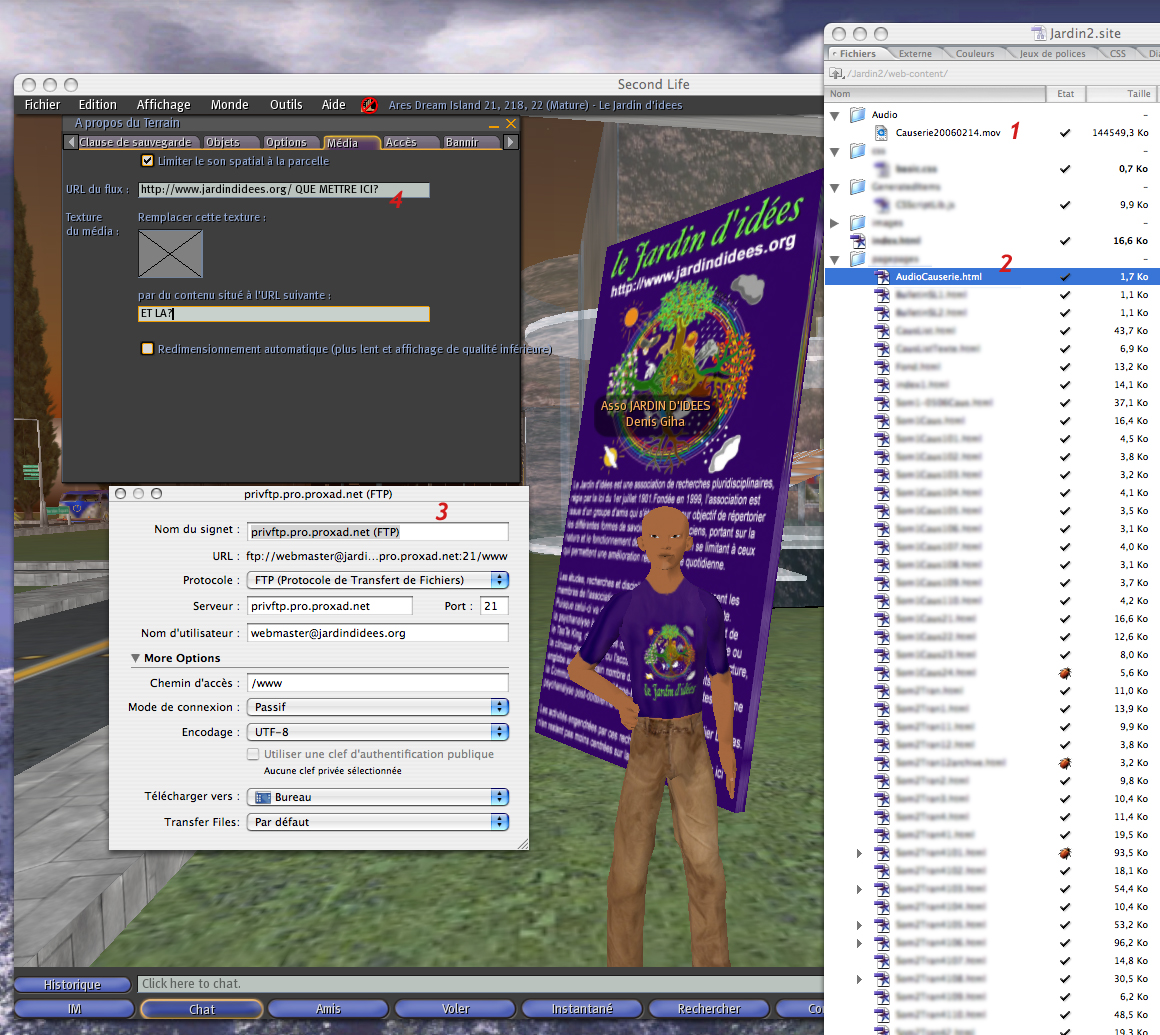Image resolution: width=1160 pixels, height=1035 pixels.
Task: Click the page icon in the 96,2 Ko row
Action: [x=882, y=943]
